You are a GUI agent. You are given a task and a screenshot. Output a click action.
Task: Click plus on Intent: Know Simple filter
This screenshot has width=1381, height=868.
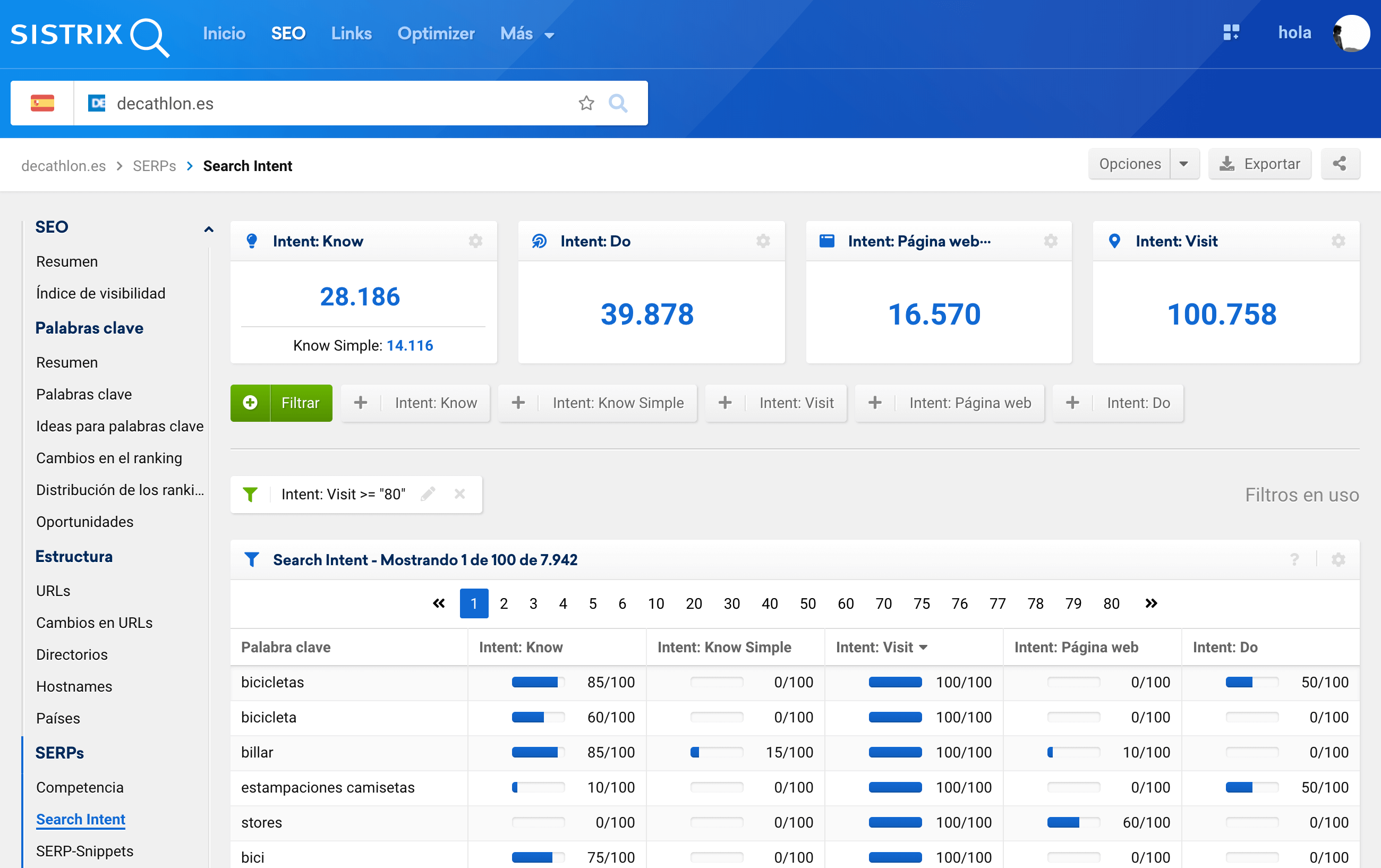(x=518, y=403)
